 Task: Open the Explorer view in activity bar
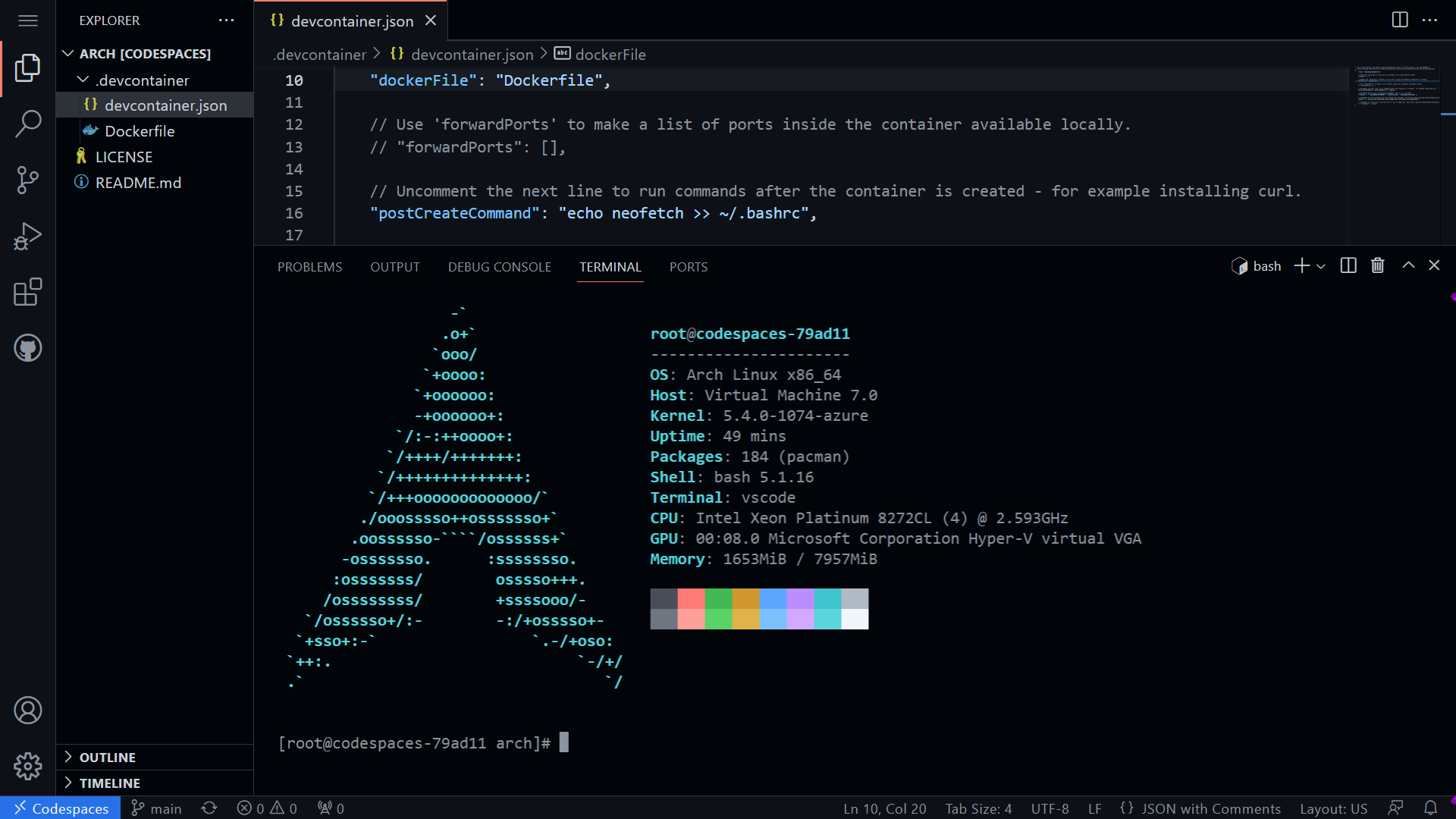tap(28, 68)
